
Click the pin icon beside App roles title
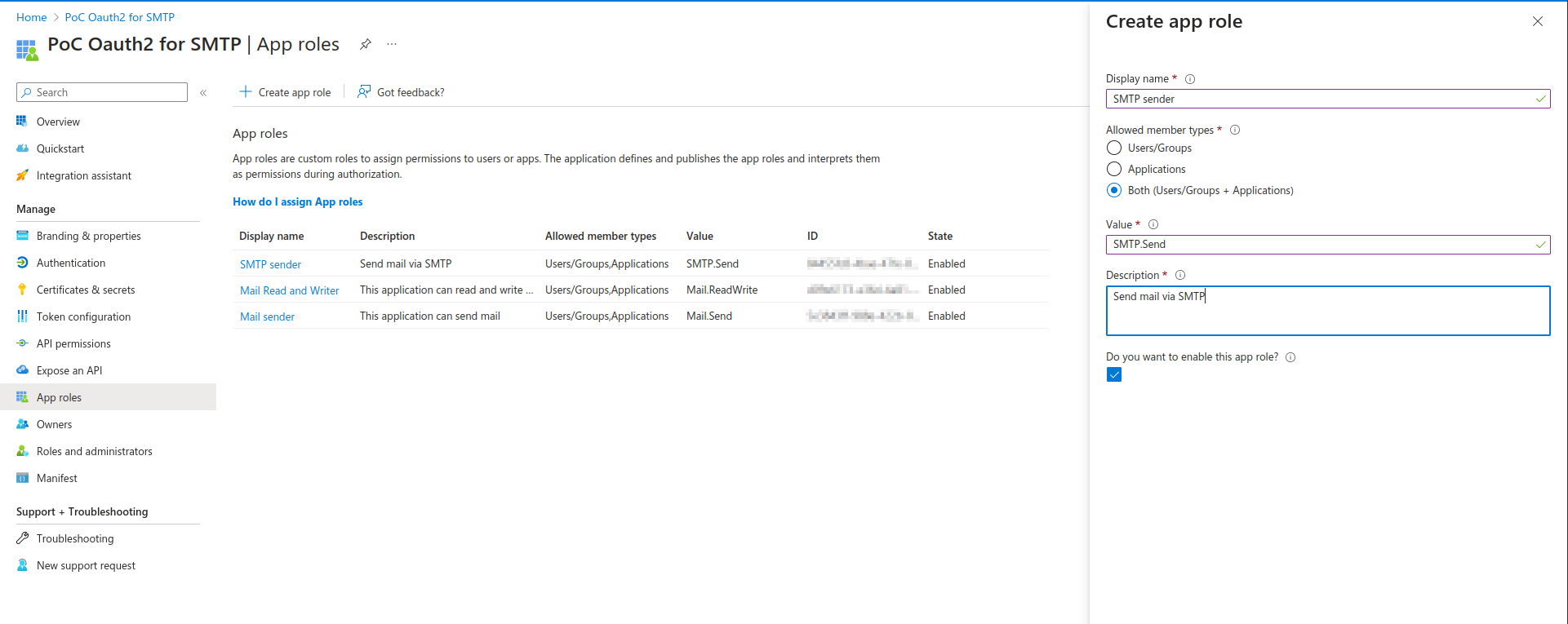(x=366, y=44)
